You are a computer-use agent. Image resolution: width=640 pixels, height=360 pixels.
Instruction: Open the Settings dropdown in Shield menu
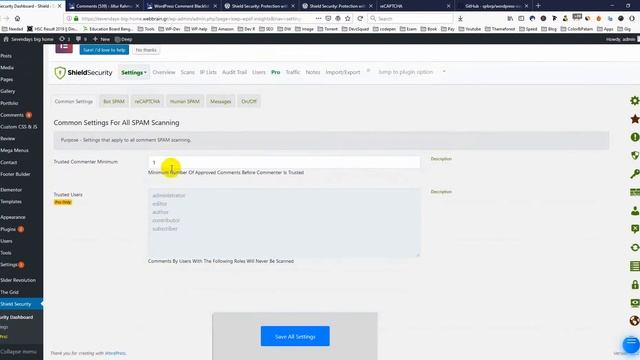point(133,72)
